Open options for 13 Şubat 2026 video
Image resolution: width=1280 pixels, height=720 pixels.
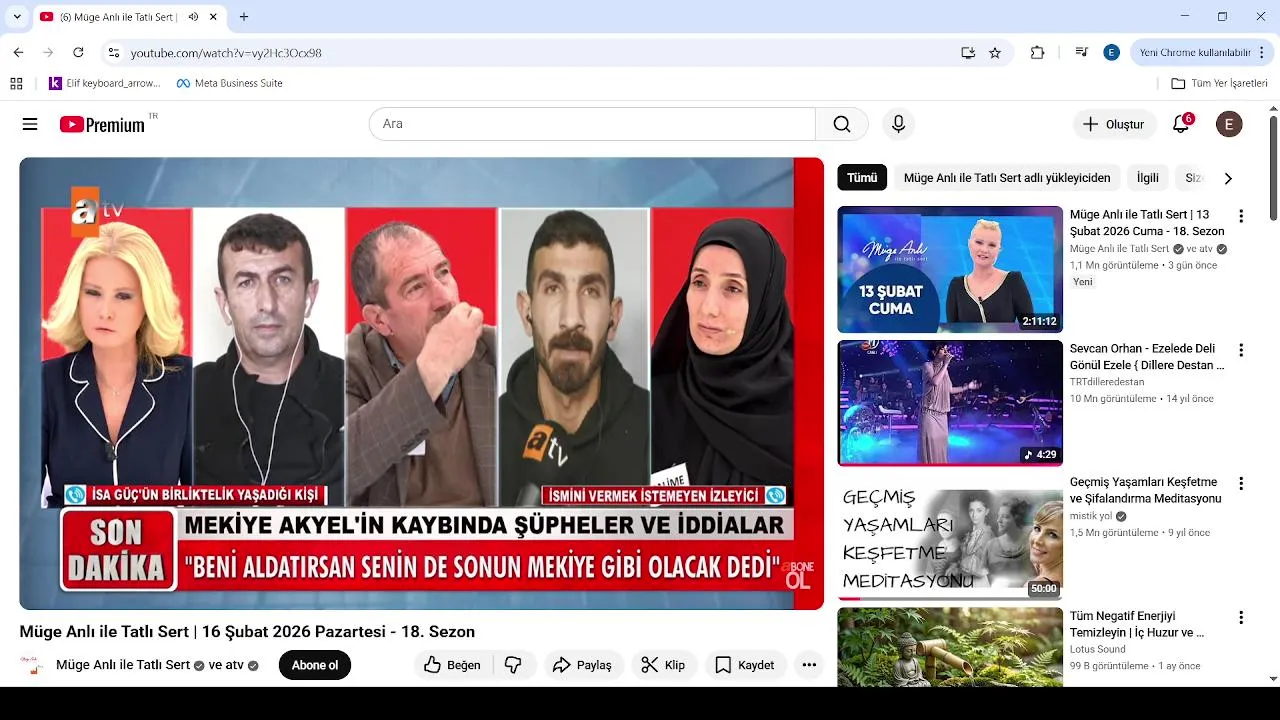coord(1241,216)
